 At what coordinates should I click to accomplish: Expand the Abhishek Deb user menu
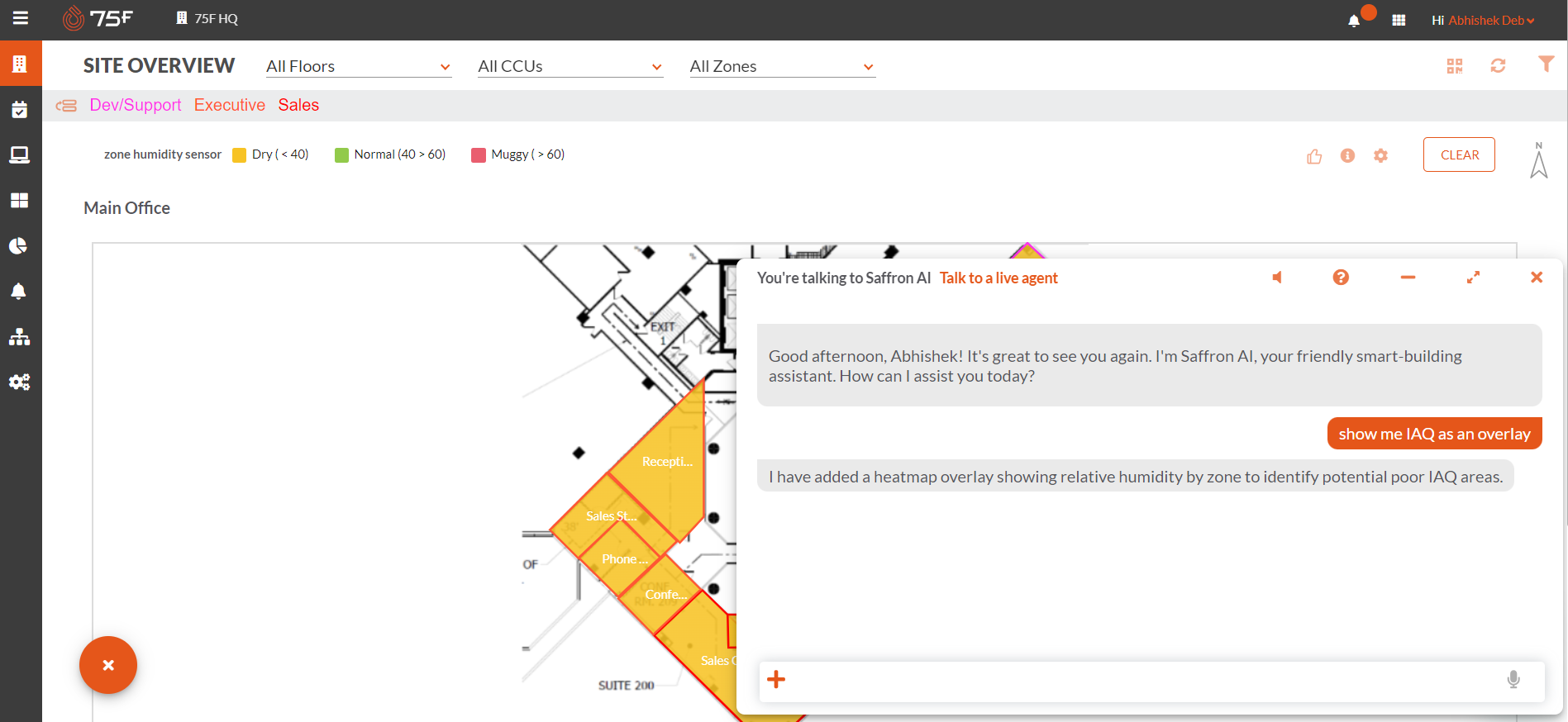(x=1491, y=20)
